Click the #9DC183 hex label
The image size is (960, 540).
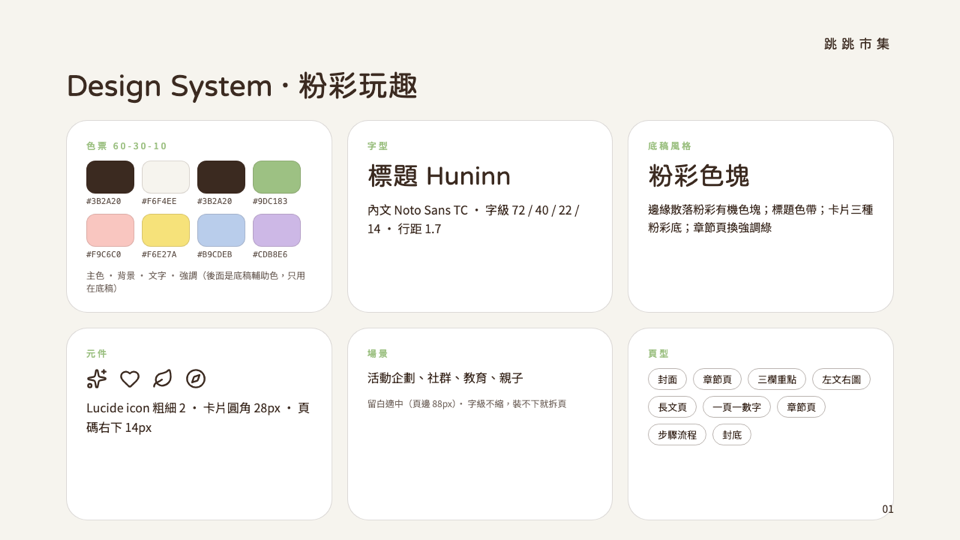point(270,201)
